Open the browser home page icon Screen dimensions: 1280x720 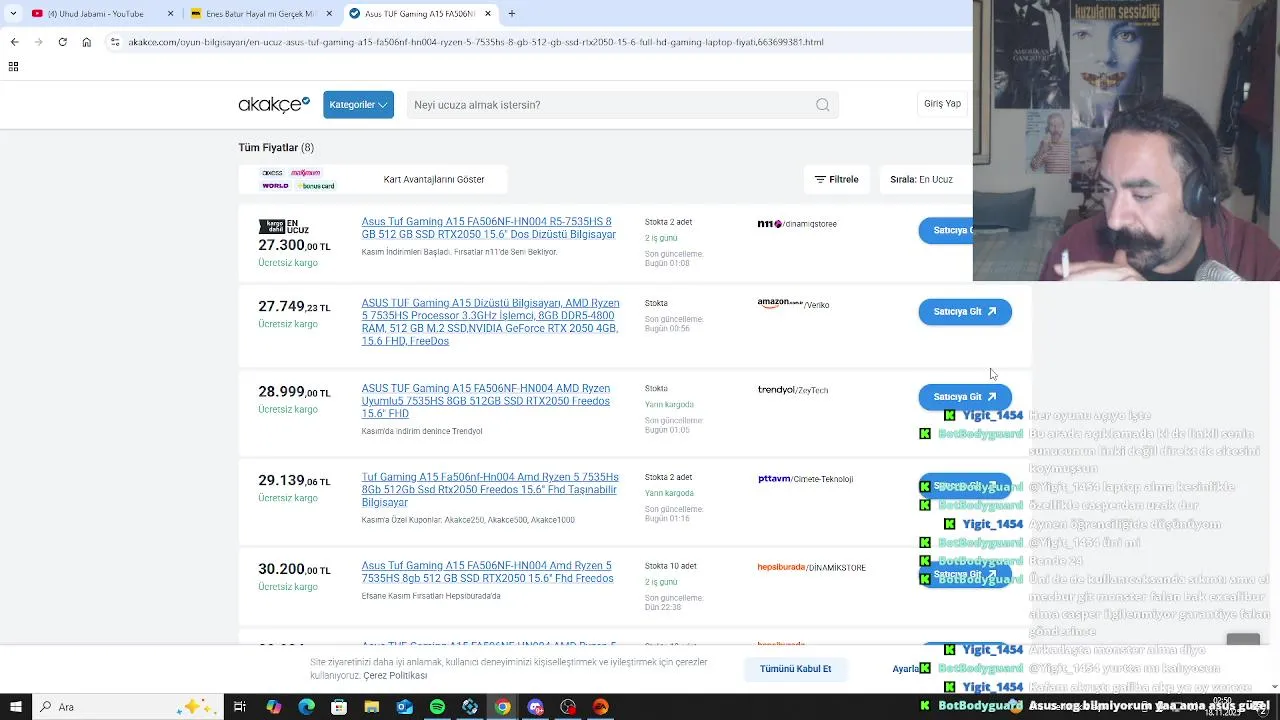(x=87, y=42)
